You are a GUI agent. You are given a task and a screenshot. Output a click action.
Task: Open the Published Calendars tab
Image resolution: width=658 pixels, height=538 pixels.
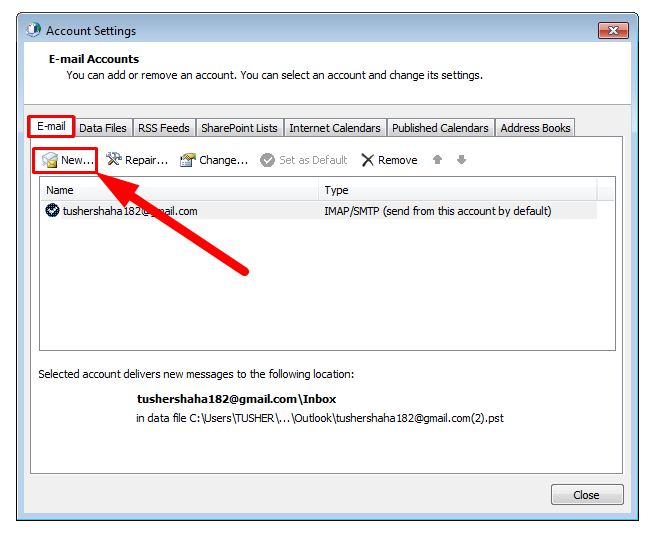[440, 128]
